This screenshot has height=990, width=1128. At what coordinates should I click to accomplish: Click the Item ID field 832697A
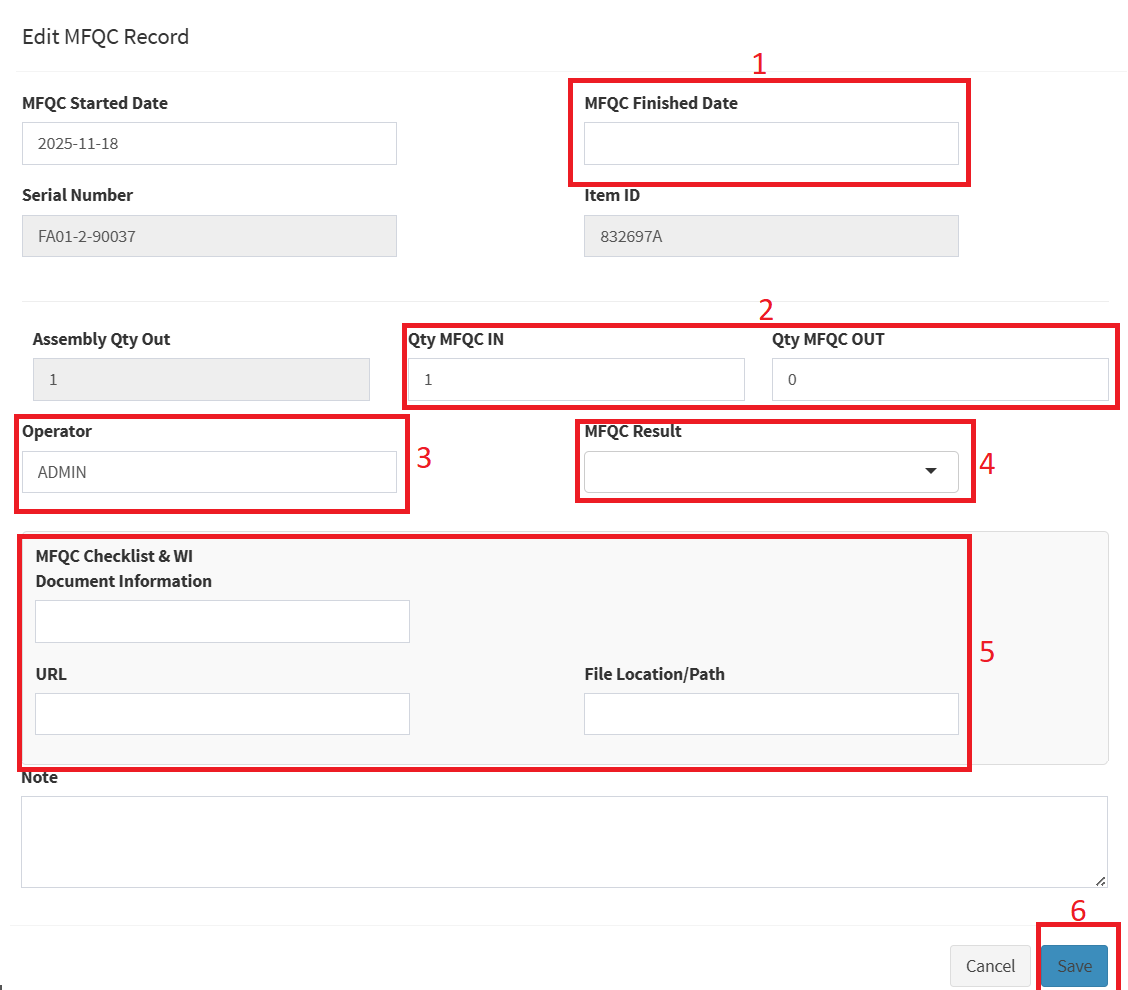(771, 236)
